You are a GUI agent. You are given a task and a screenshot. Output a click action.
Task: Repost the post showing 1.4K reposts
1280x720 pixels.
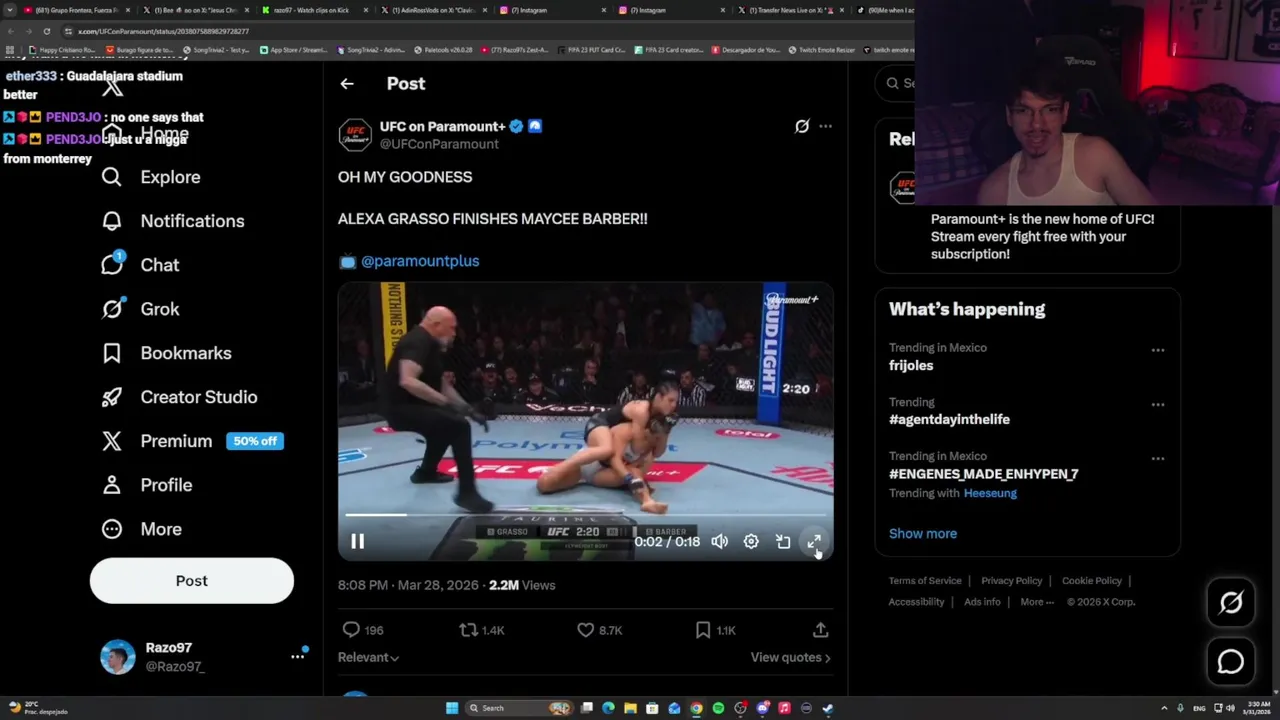[x=481, y=630]
